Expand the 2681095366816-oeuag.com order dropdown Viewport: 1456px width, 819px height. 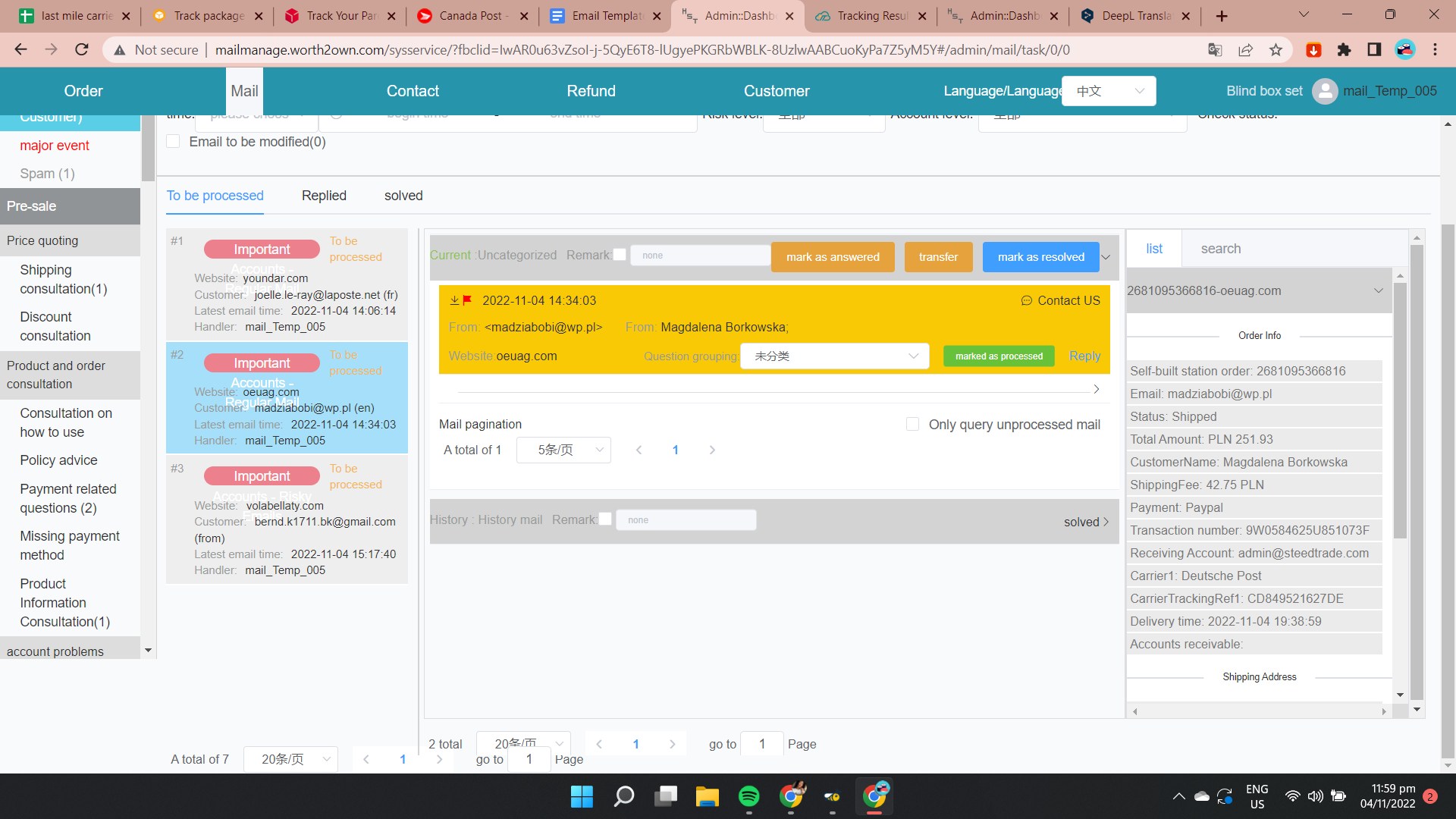pos(1378,290)
